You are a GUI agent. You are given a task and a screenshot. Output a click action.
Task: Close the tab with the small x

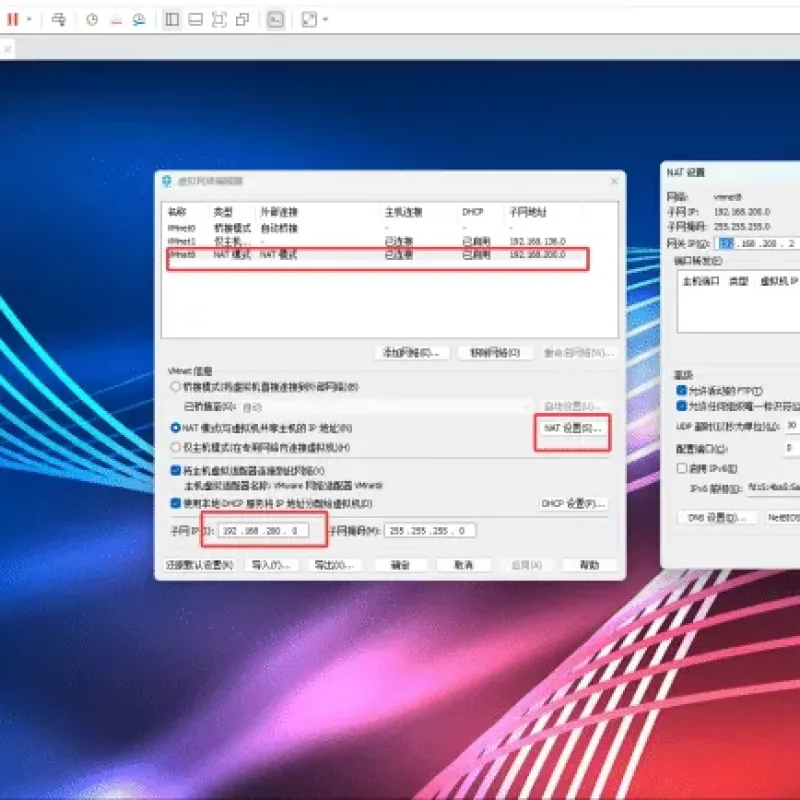click(8, 49)
